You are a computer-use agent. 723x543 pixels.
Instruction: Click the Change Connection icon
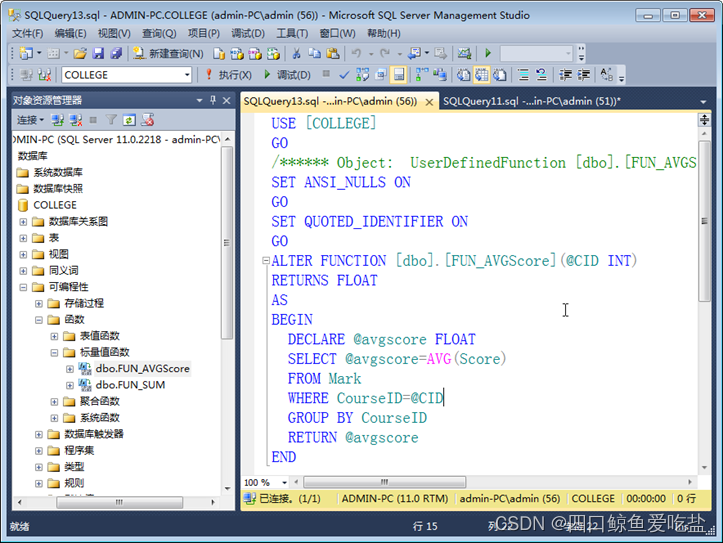(44, 75)
